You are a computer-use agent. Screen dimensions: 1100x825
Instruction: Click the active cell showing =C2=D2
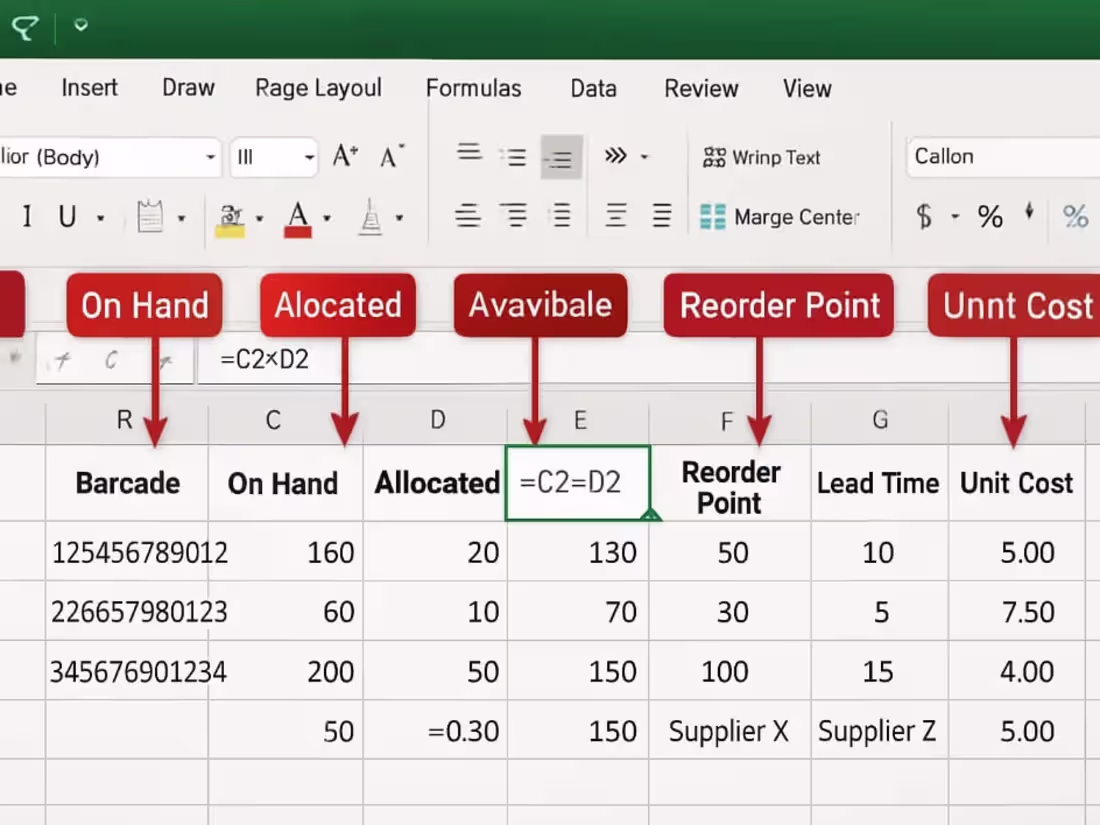pos(577,483)
